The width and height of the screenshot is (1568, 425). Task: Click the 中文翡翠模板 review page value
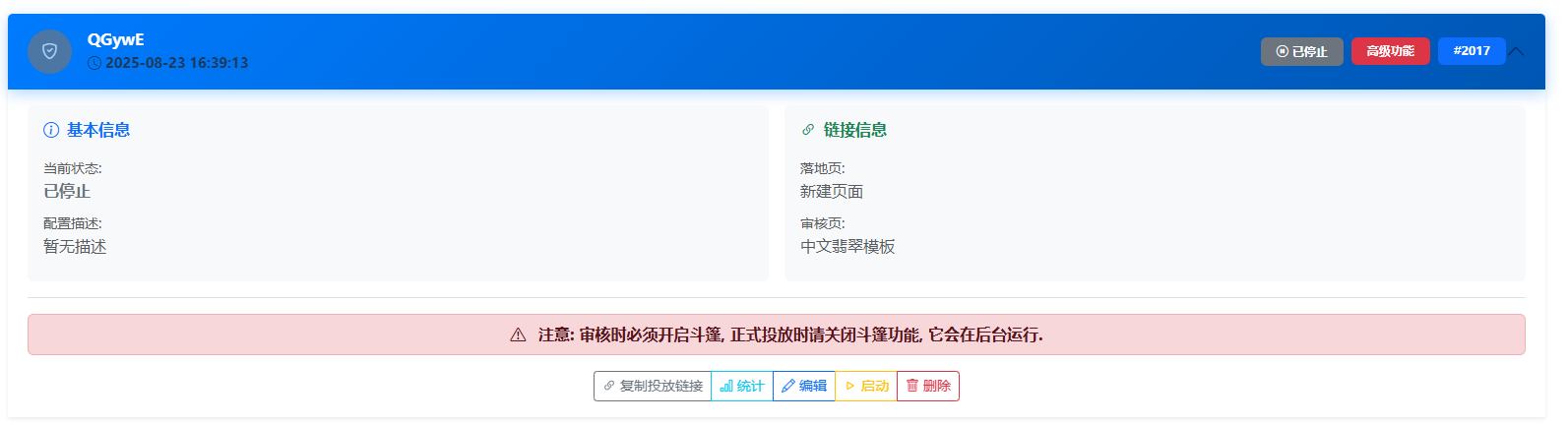(x=847, y=247)
